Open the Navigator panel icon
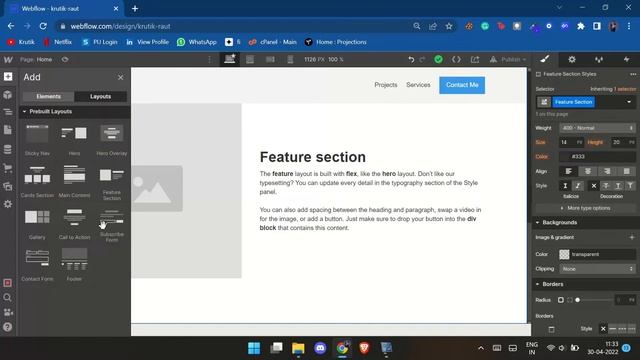Screen dimensions: 640x360 [8, 112]
